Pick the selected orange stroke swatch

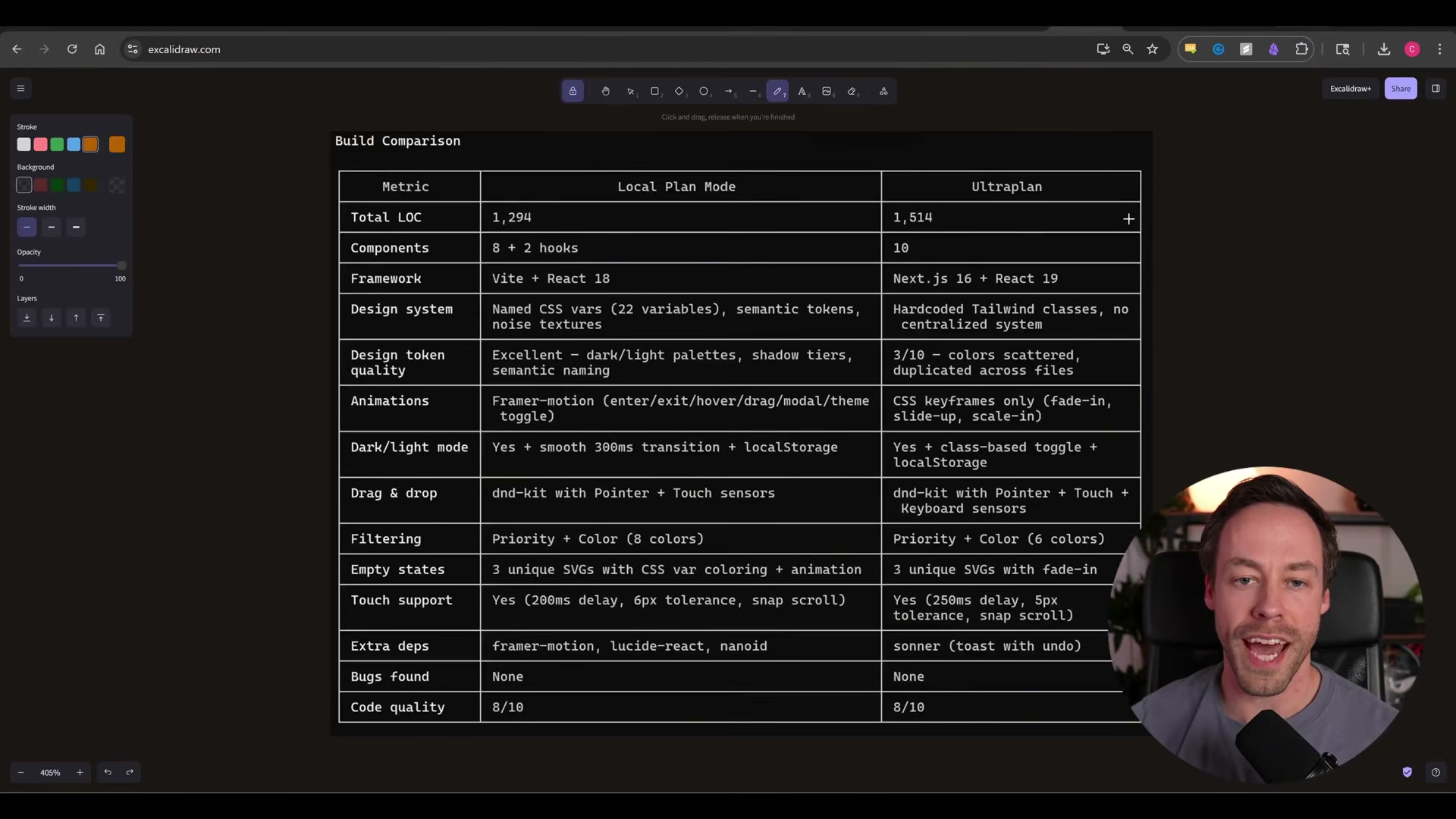pyautogui.click(x=90, y=144)
